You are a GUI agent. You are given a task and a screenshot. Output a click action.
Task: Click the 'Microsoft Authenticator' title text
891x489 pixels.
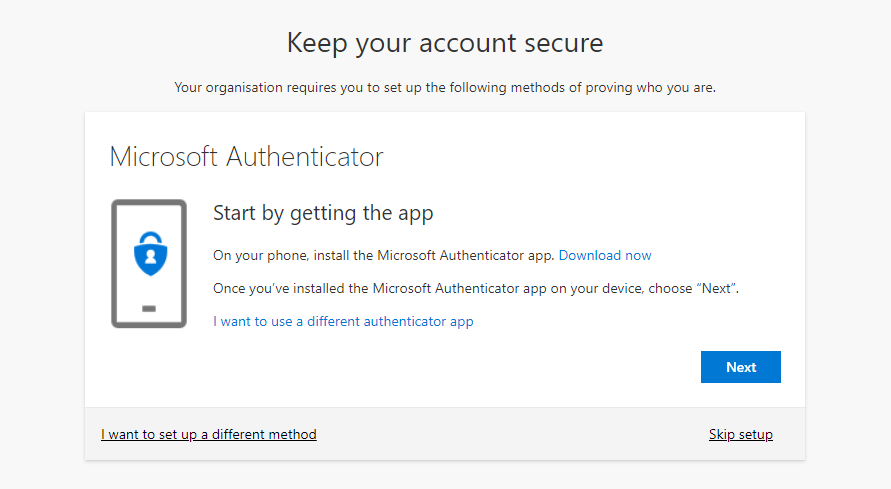tap(247, 157)
